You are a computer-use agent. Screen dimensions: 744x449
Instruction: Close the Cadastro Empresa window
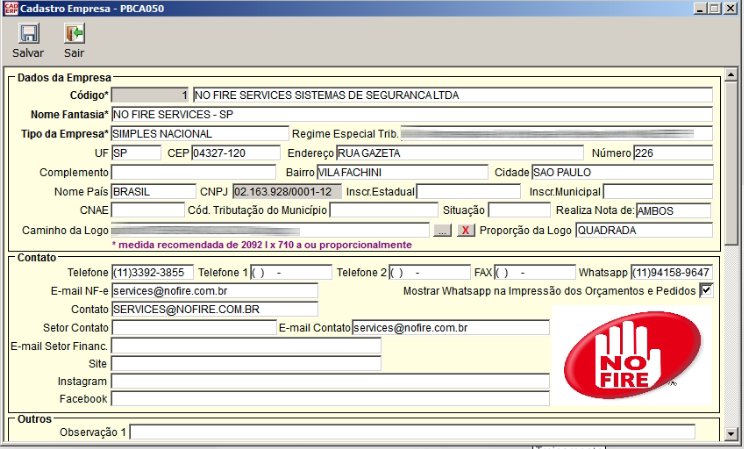pyautogui.click(x=730, y=9)
